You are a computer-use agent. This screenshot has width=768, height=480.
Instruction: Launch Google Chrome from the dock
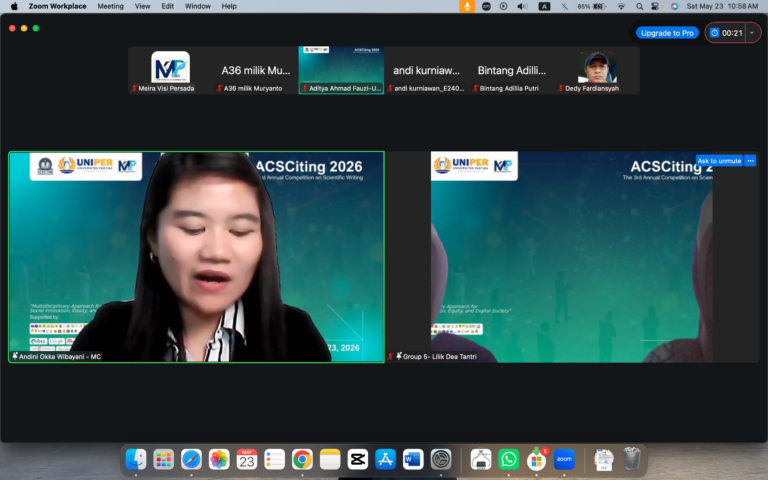pyautogui.click(x=302, y=459)
